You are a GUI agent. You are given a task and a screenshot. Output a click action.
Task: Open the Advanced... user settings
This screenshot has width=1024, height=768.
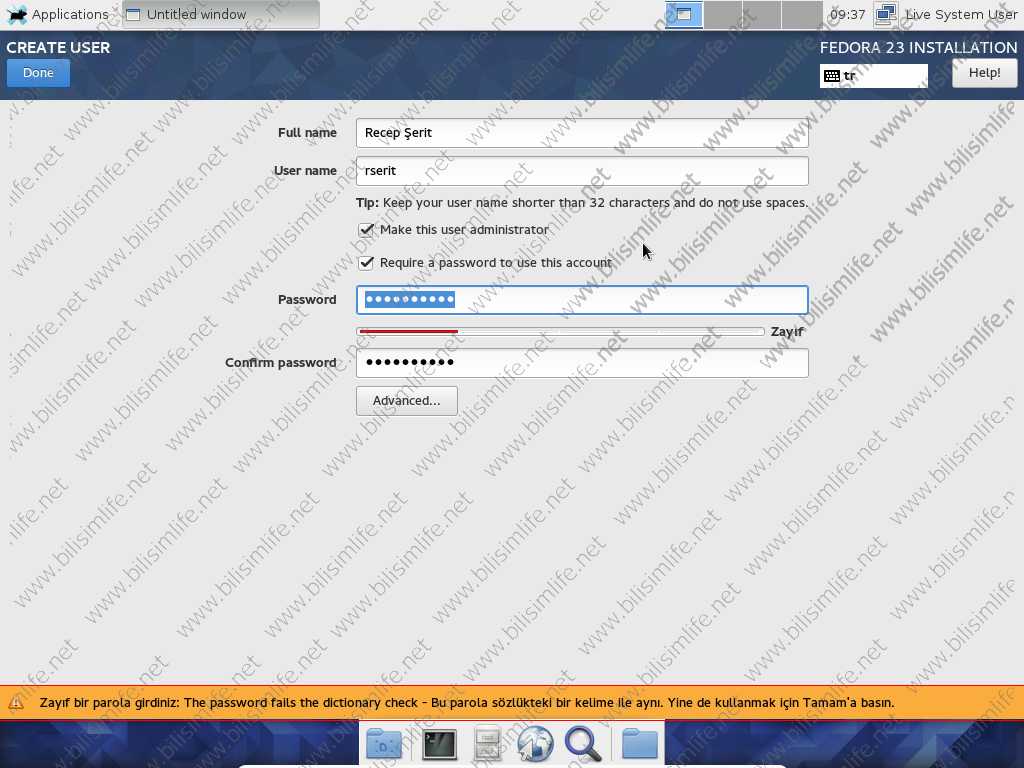[x=406, y=401]
